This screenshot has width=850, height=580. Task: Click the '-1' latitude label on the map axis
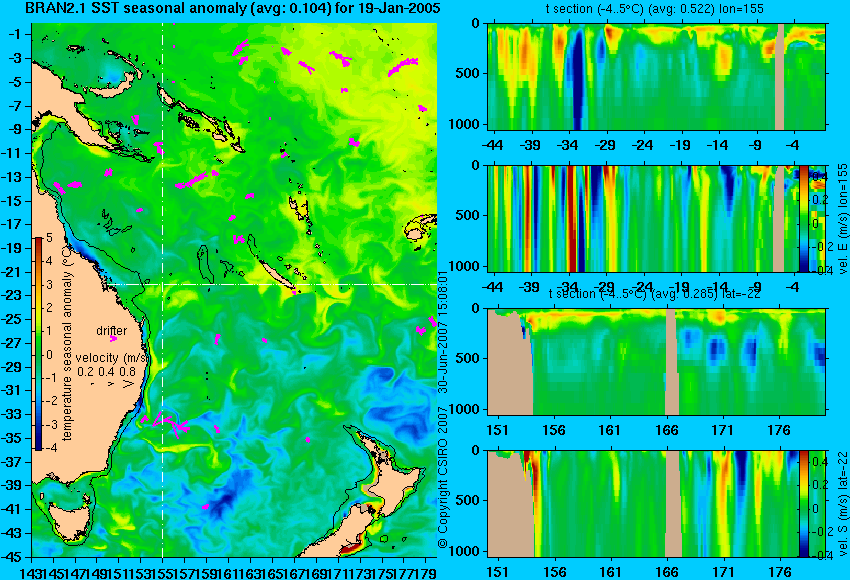click(x=15, y=34)
